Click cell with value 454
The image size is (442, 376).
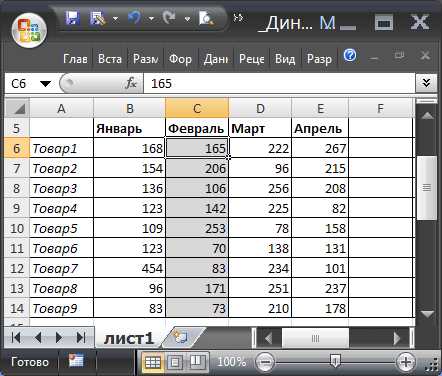coord(129,268)
